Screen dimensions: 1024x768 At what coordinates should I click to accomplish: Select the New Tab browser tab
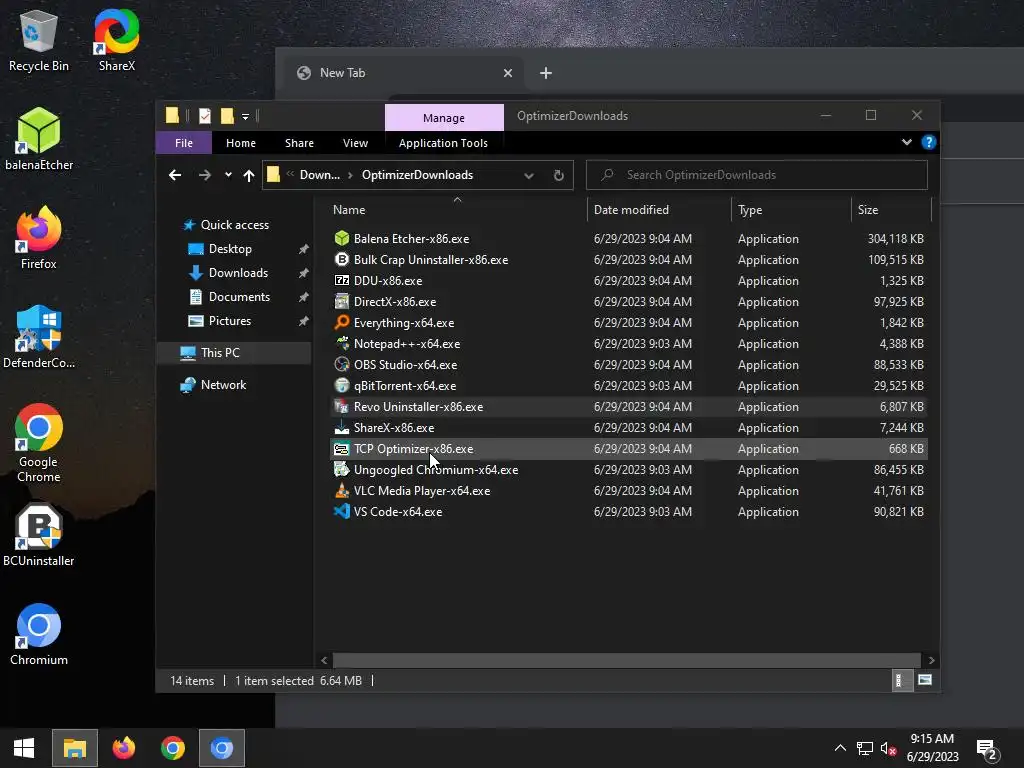[x=405, y=73]
